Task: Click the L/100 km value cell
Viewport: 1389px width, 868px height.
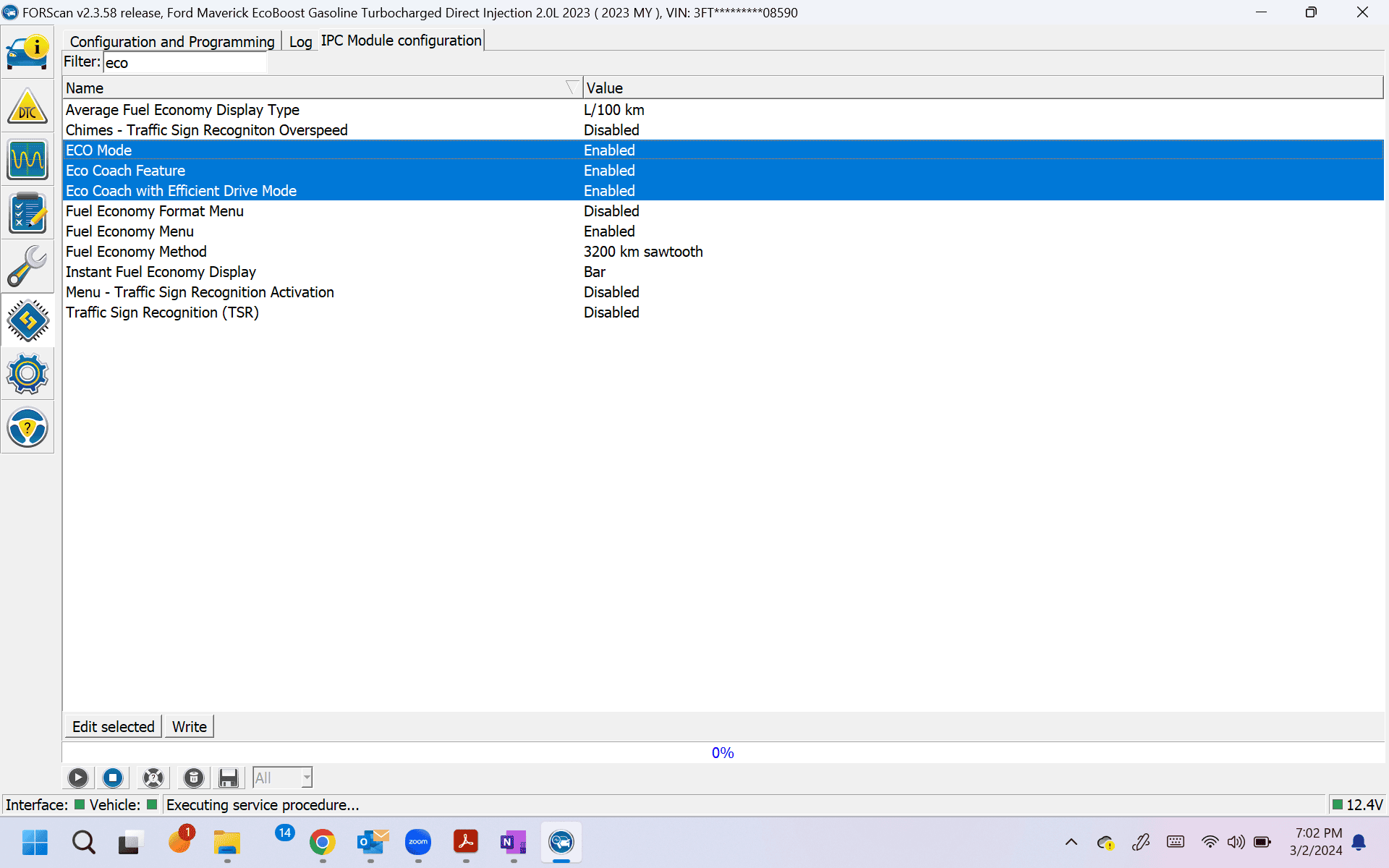Action: point(614,110)
